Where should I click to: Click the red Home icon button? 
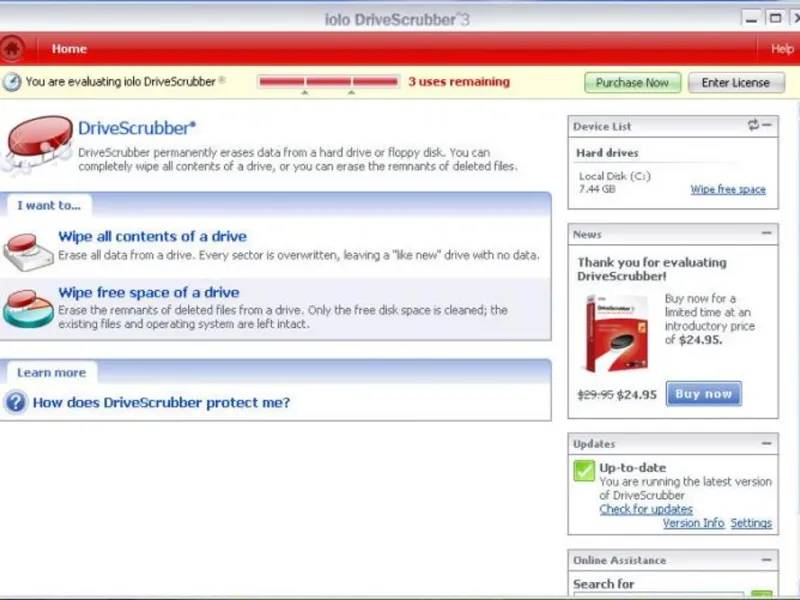[x=13, y=48]
